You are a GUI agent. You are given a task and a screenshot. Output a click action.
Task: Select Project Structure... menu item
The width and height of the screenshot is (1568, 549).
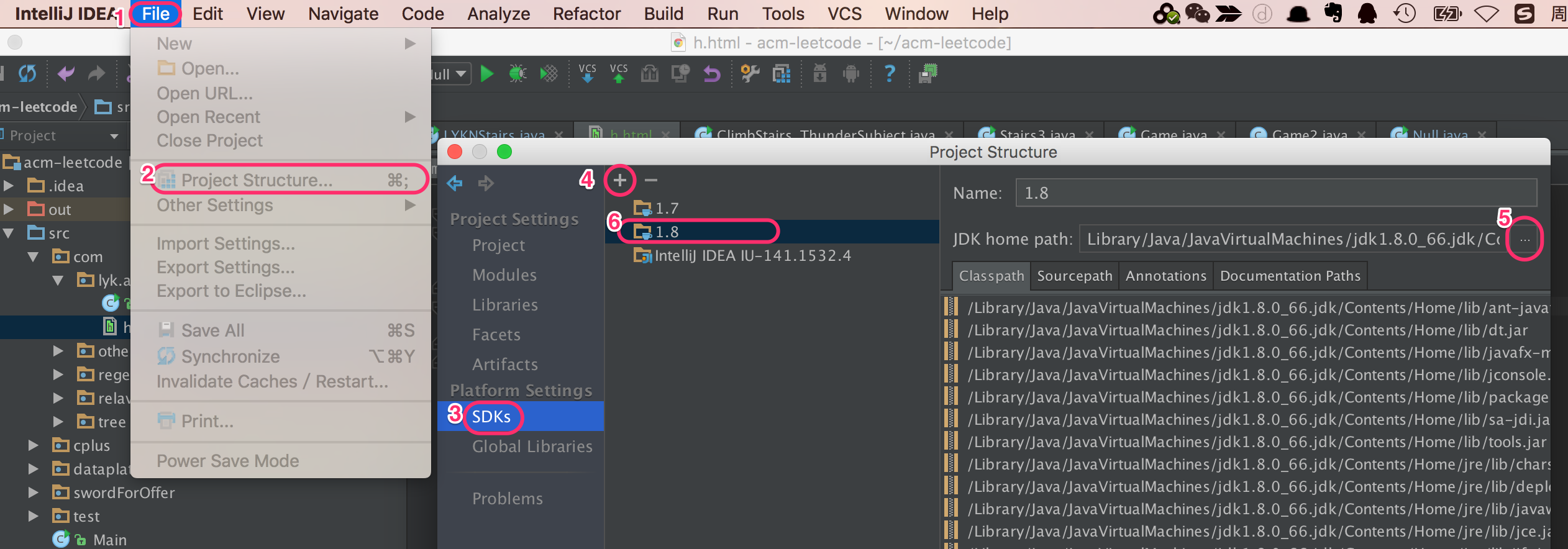pyautogui.click(x=281, y=180)
